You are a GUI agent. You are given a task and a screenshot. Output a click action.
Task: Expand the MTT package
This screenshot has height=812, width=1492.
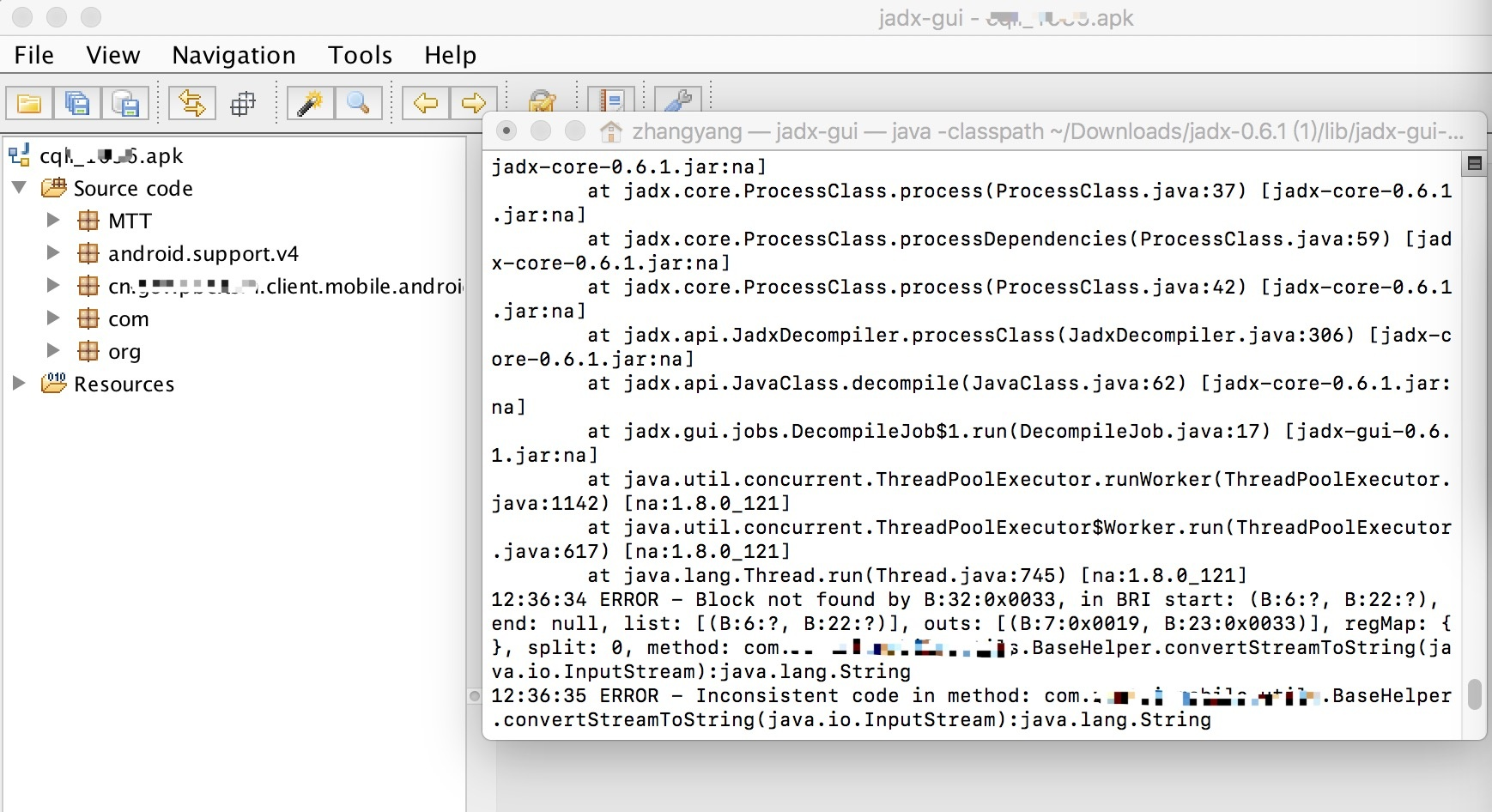pyautogui.click(x=52, y=220)
